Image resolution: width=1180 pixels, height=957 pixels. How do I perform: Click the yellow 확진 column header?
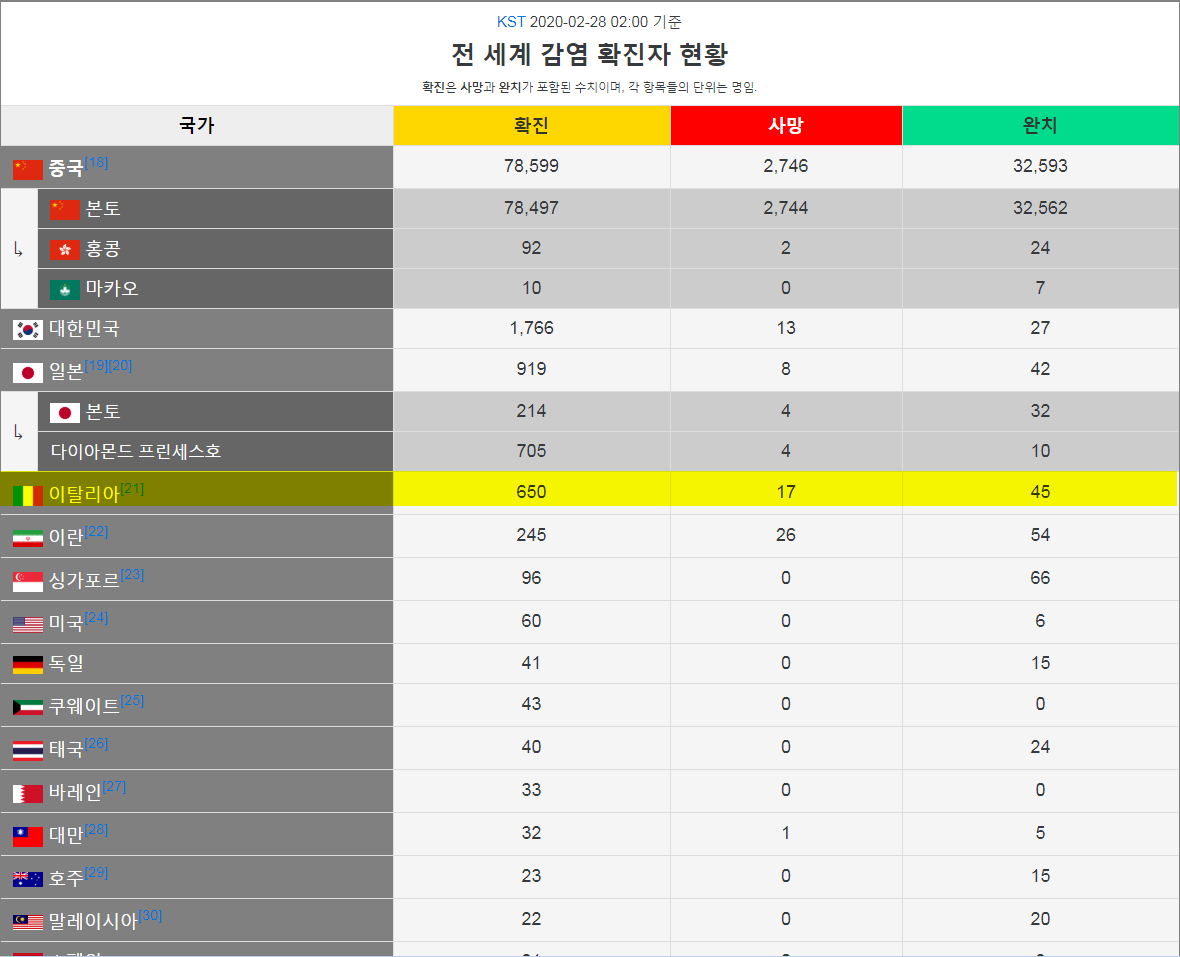tap(530, 125)
